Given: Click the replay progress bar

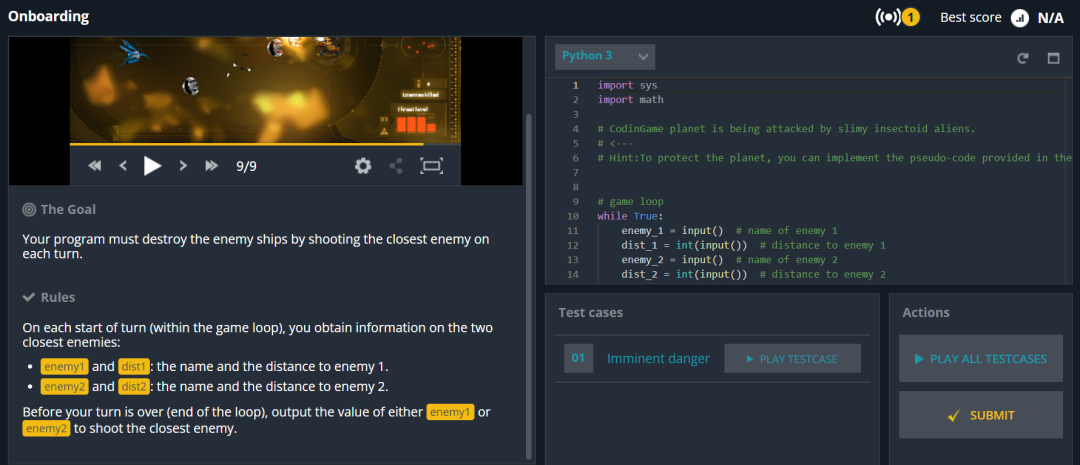Looking at the screenshot, I should [x=265, y=144].
